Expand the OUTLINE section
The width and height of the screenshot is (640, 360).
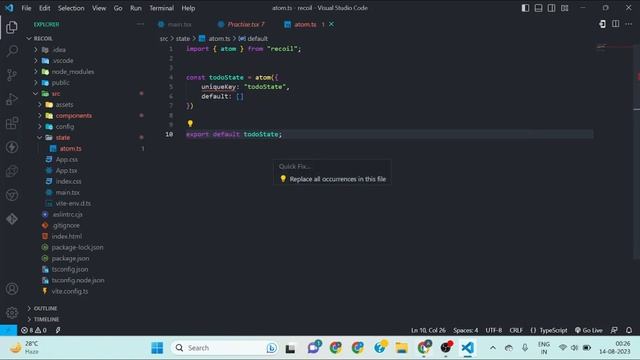(x=45, y=308)
